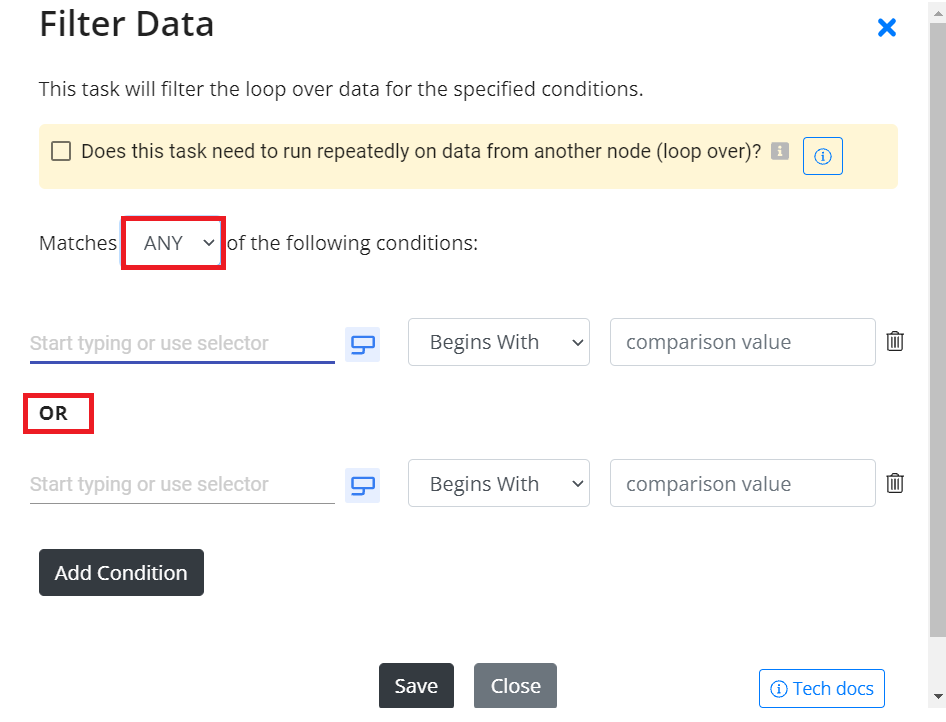946x722 pixels.
Task: Open selector icon for first condition
Action: tap(363, 344)
